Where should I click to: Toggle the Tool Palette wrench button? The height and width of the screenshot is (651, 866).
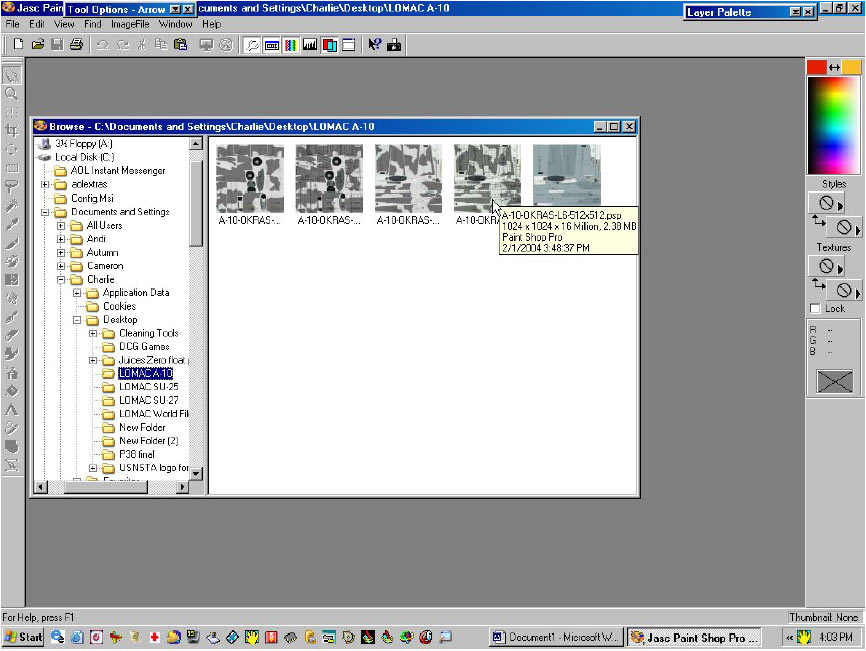252,45
